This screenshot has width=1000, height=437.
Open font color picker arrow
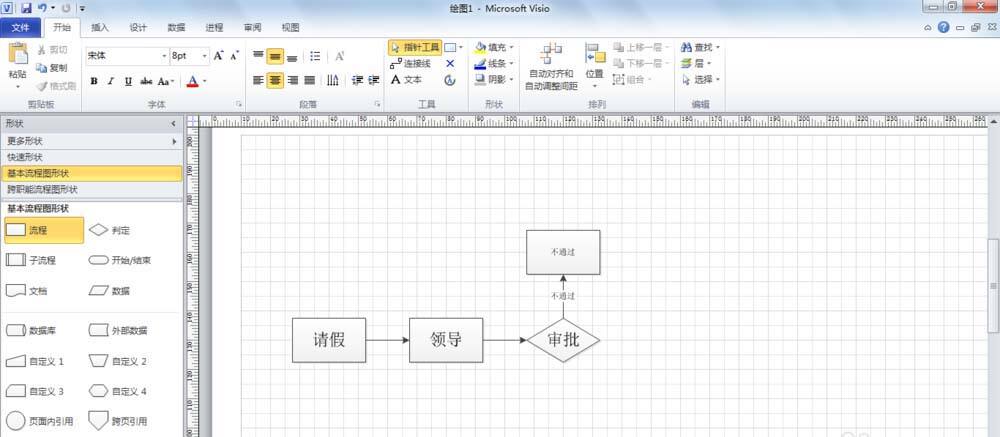205,81
